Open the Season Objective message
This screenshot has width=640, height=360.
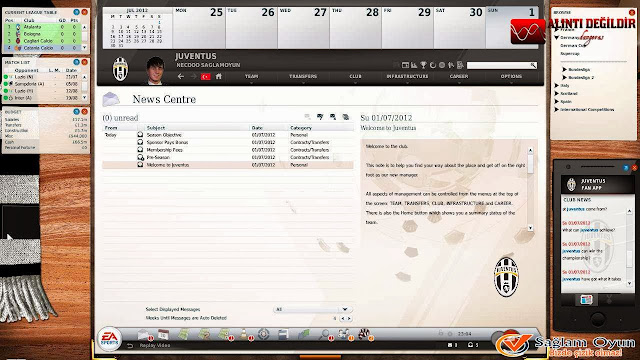click(228, 135)
